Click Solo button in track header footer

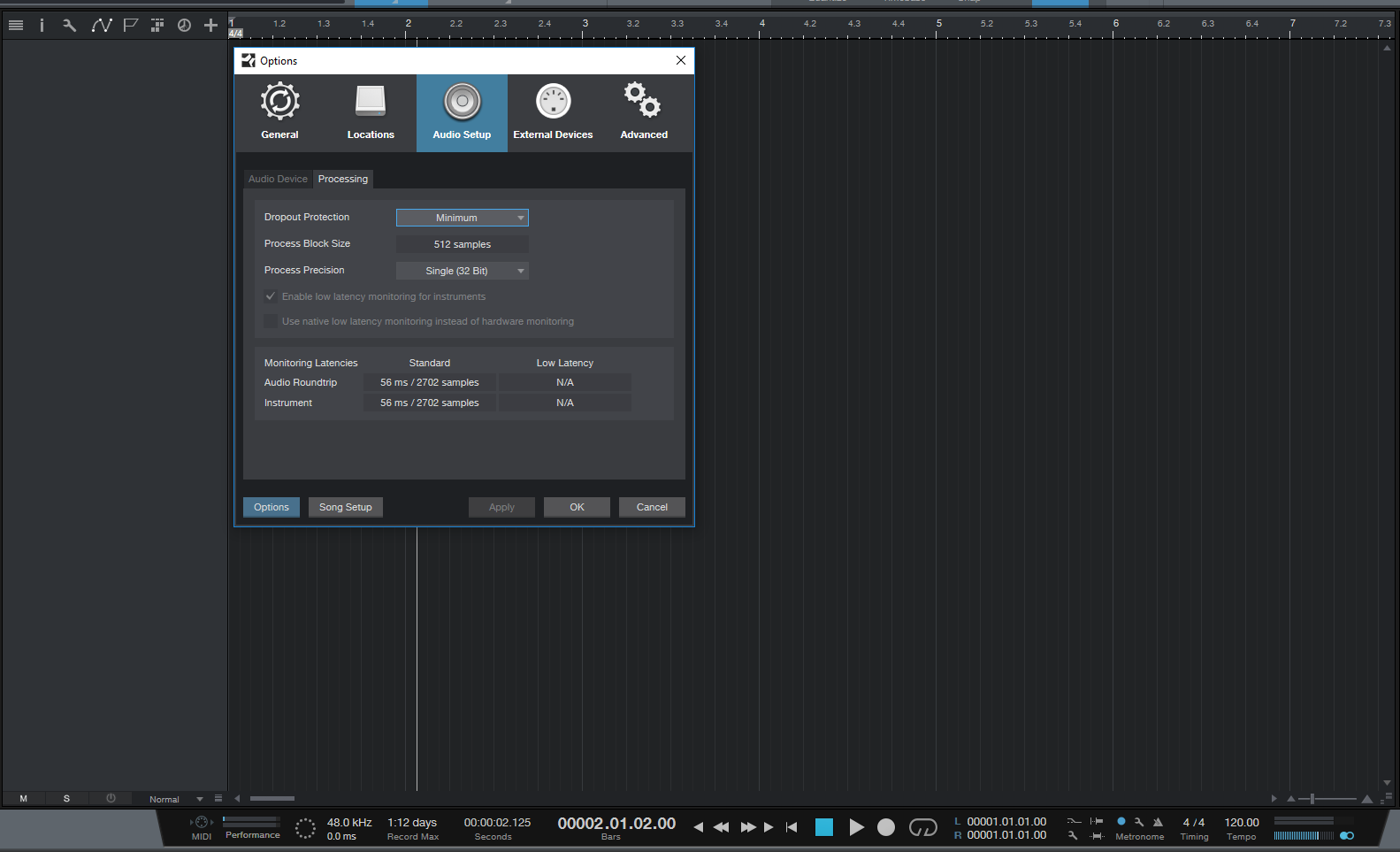(x=66, y=799)
